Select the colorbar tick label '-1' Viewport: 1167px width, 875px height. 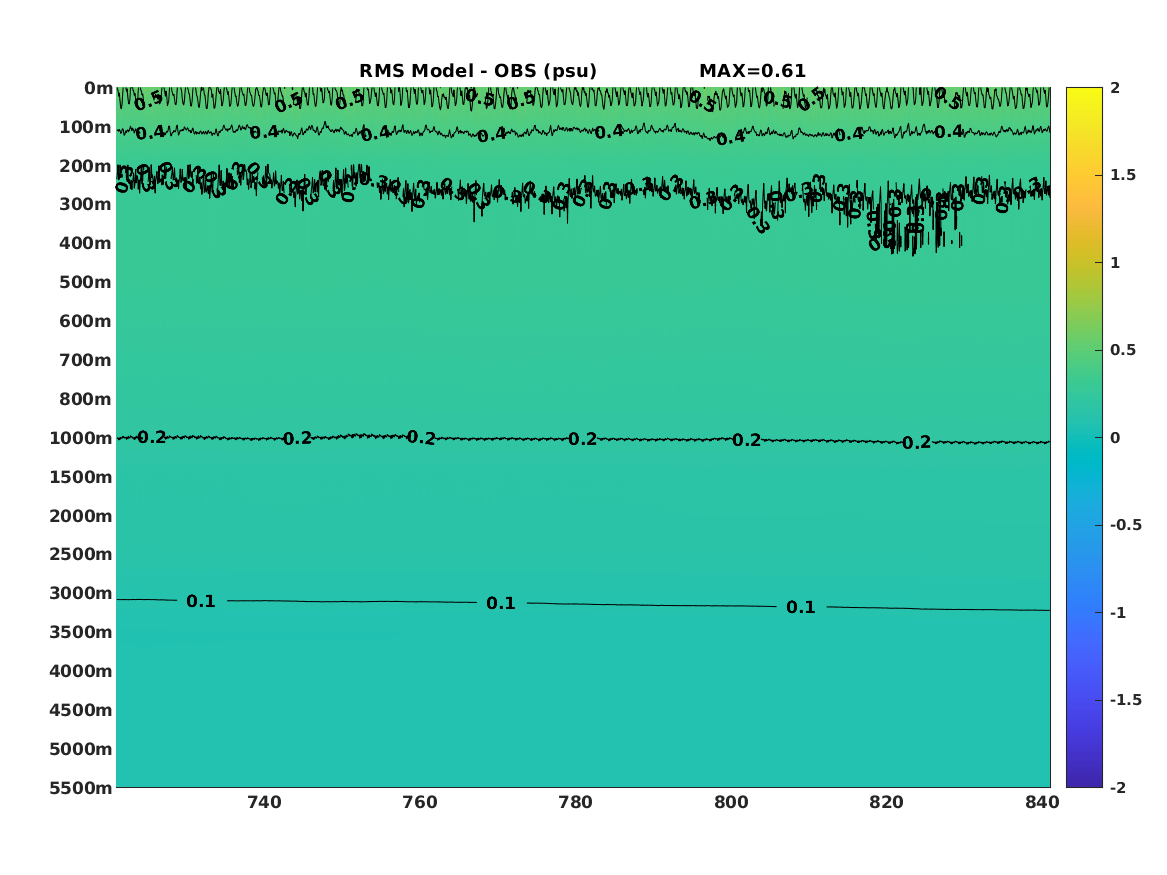click(1118, 612)
